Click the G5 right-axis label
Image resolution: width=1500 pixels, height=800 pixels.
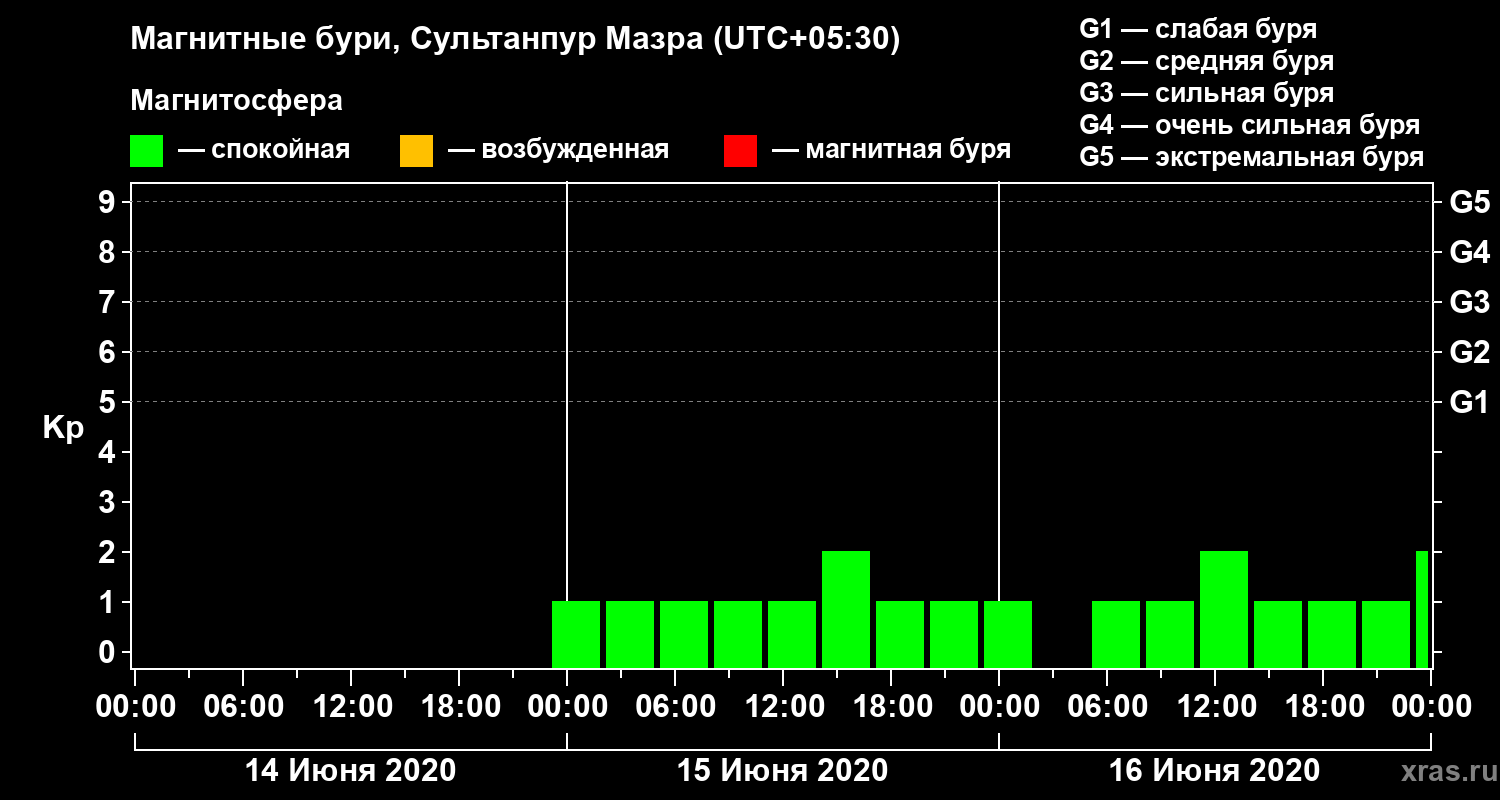coord(1469,203)
